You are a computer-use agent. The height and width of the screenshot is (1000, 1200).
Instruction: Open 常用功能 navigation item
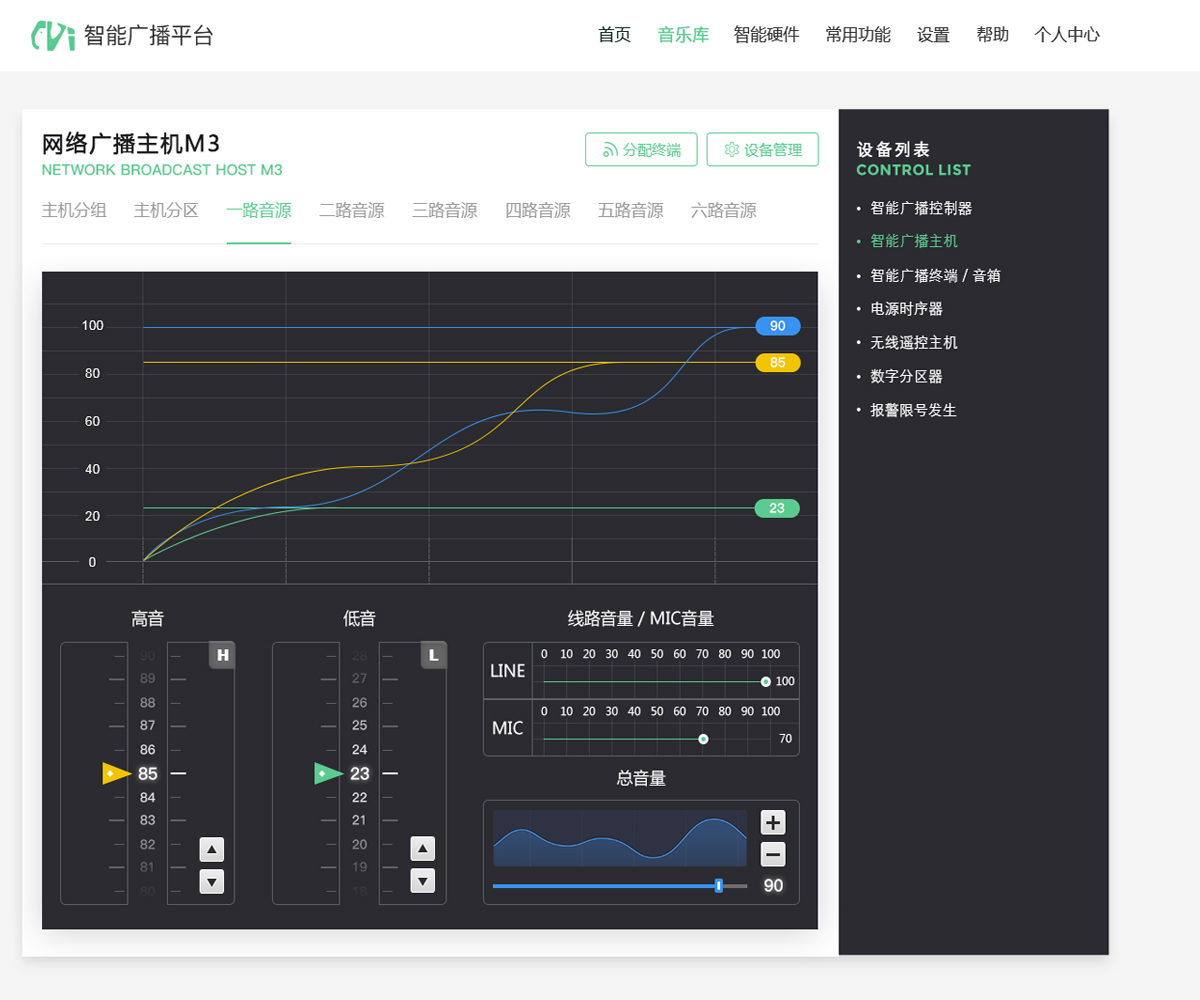point(858,35)
